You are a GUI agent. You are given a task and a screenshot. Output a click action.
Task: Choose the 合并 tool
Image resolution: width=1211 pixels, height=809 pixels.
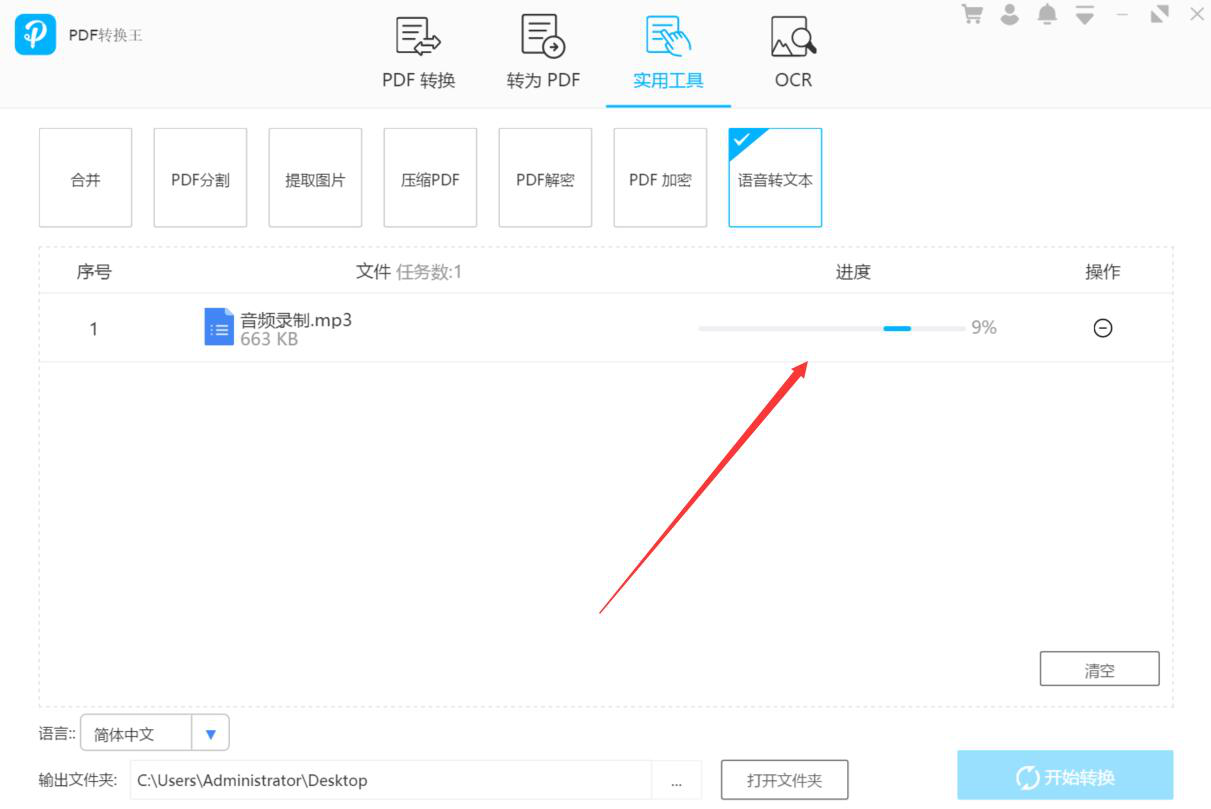(x=85, y=178)
